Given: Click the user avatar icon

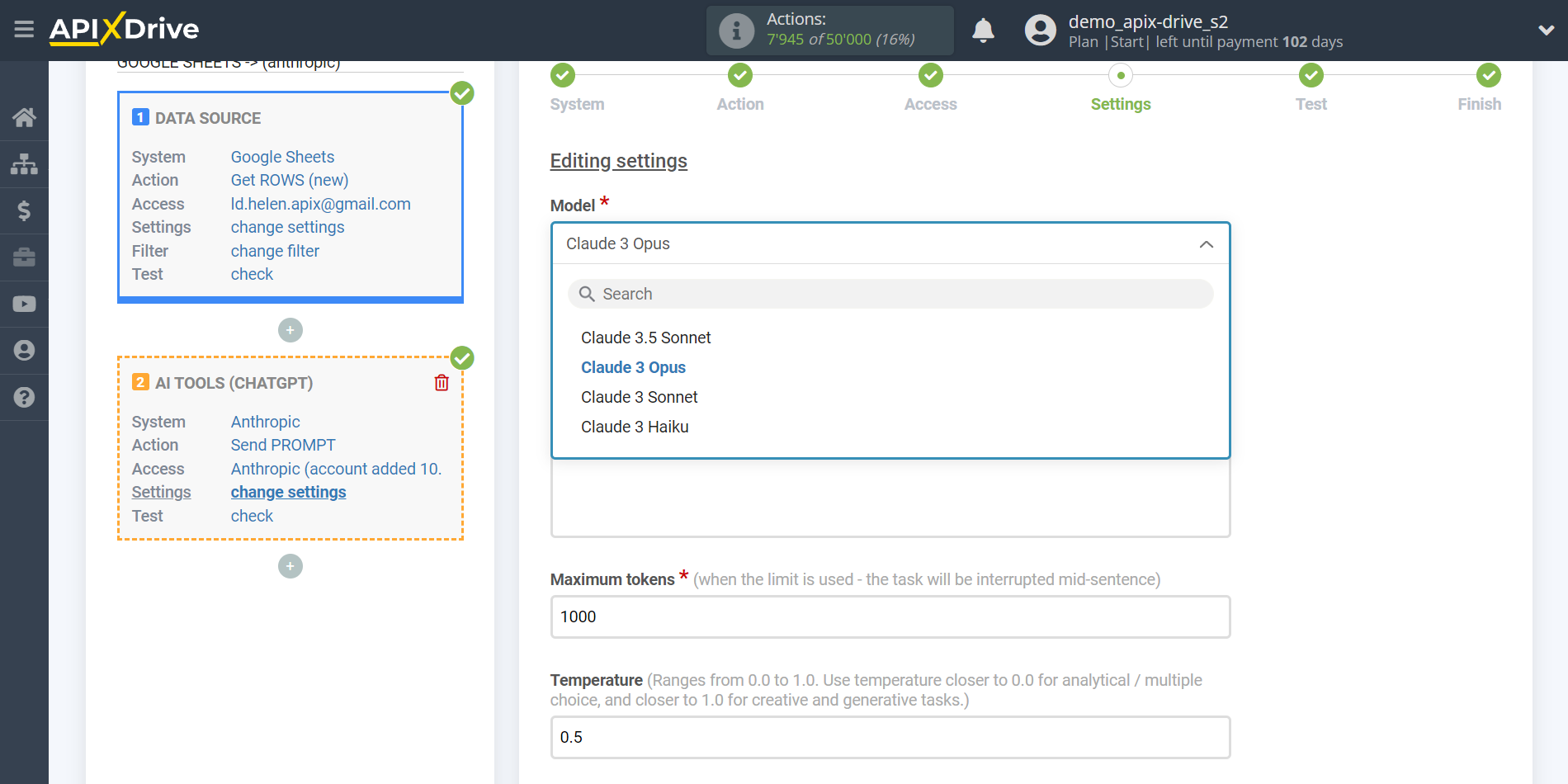Looking at the screenshot, I should pos(1040,31).
